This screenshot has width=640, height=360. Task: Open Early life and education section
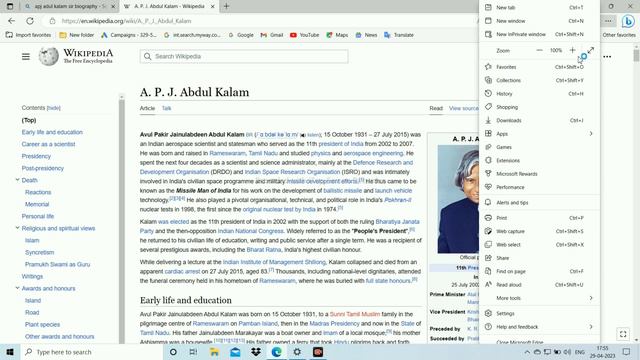52,132
